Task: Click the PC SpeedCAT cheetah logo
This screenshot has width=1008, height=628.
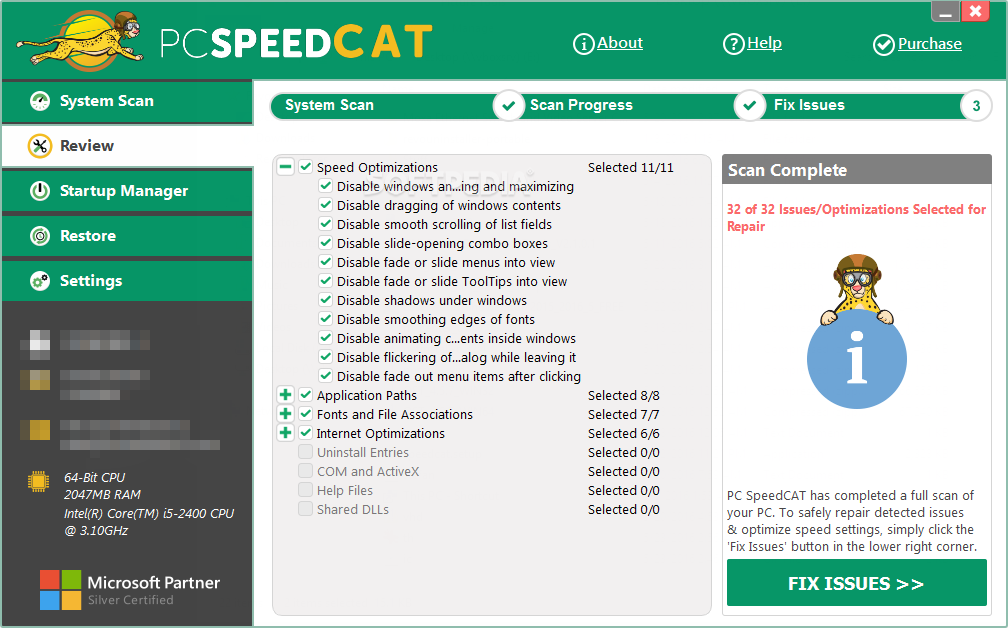Action: click(80, 42)
